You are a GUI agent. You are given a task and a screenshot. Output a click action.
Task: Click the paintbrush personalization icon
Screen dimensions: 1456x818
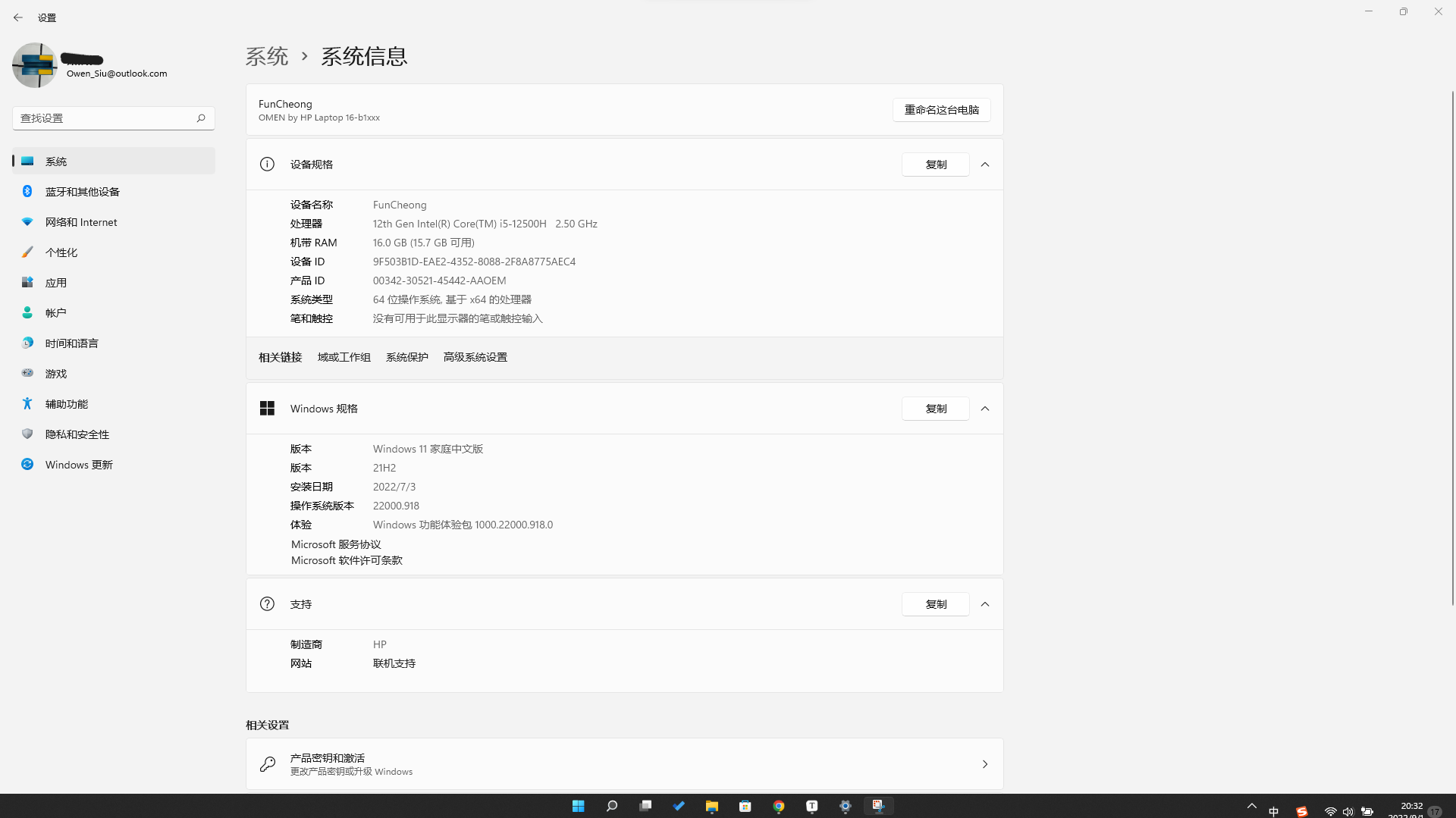27,252
